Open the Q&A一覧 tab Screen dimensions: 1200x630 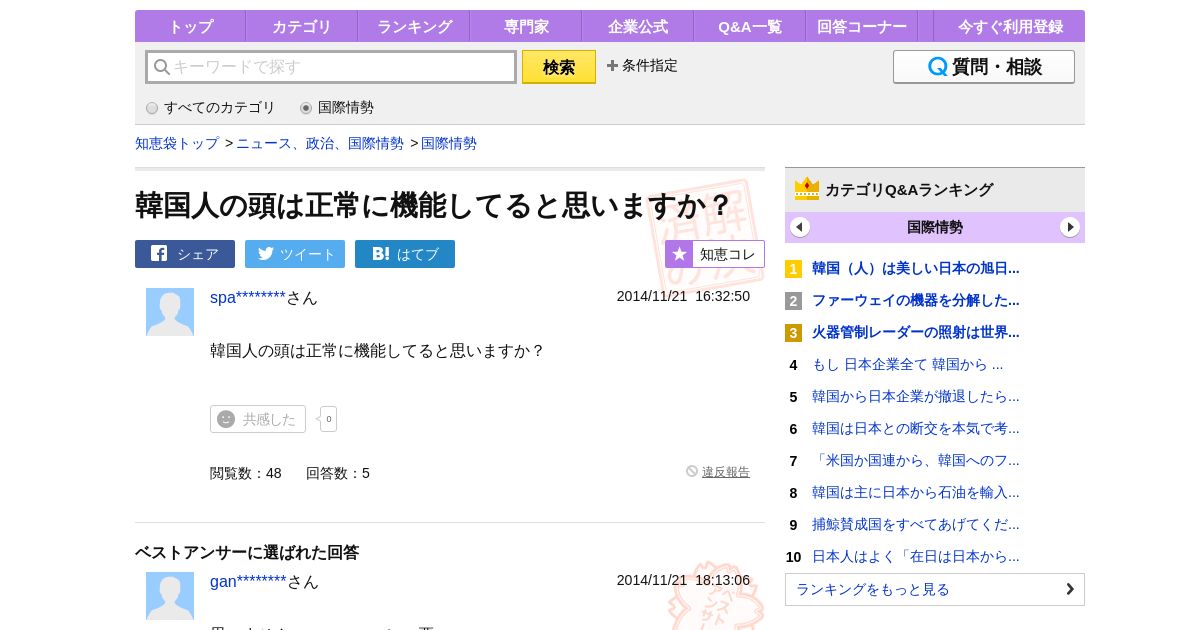click(x=750, y=26)
